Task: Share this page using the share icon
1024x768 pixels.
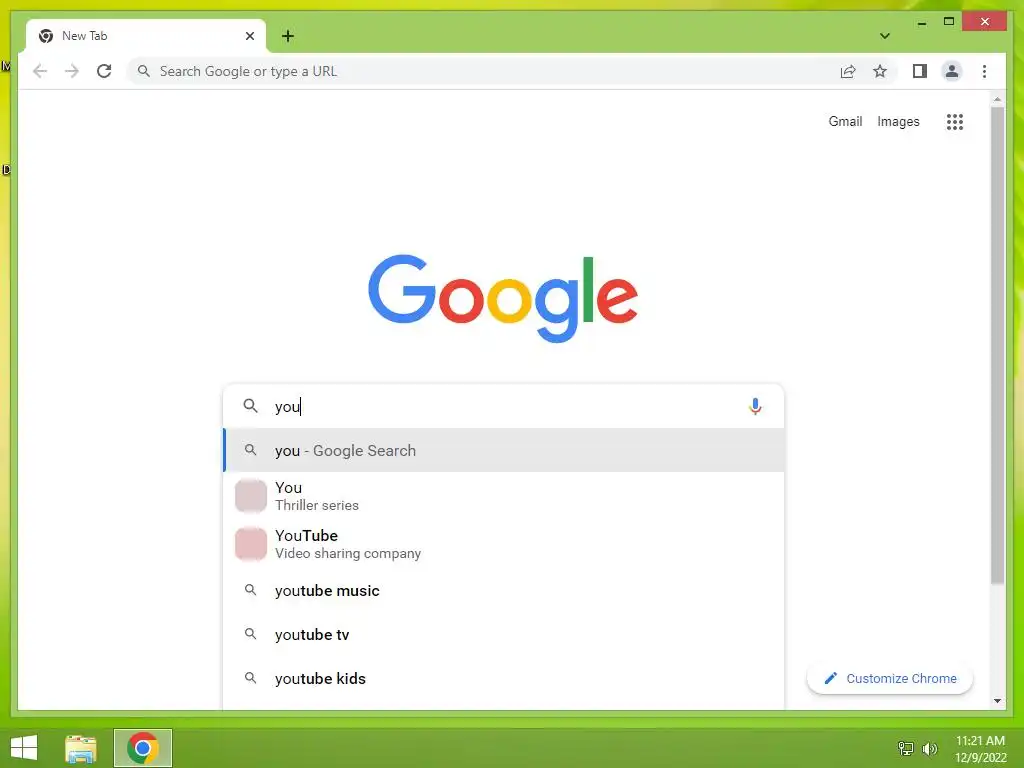Action: [x=848, y=71]
